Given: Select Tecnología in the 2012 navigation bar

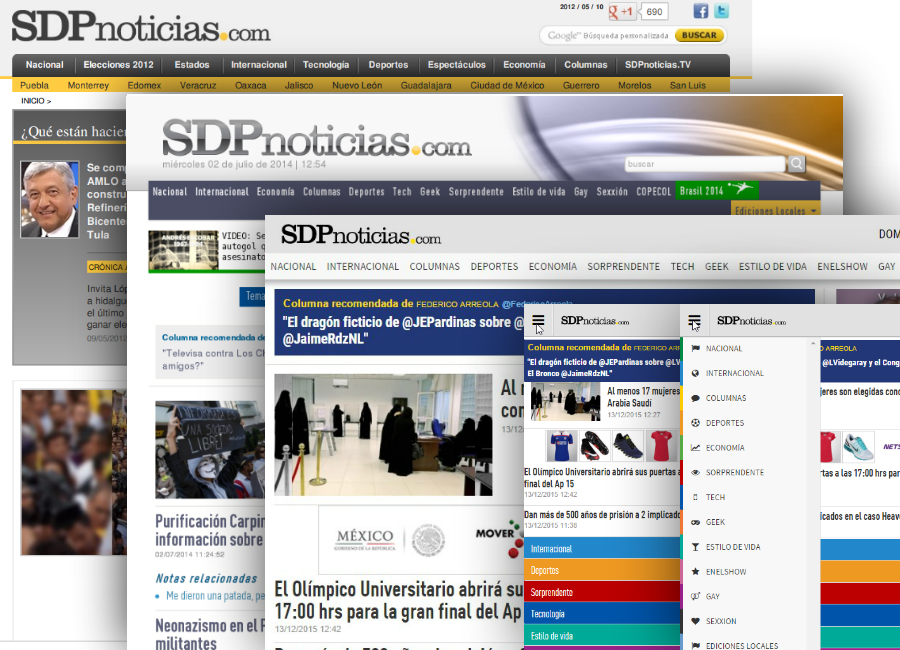Looking at the screenshot, I should coord(326,65).
